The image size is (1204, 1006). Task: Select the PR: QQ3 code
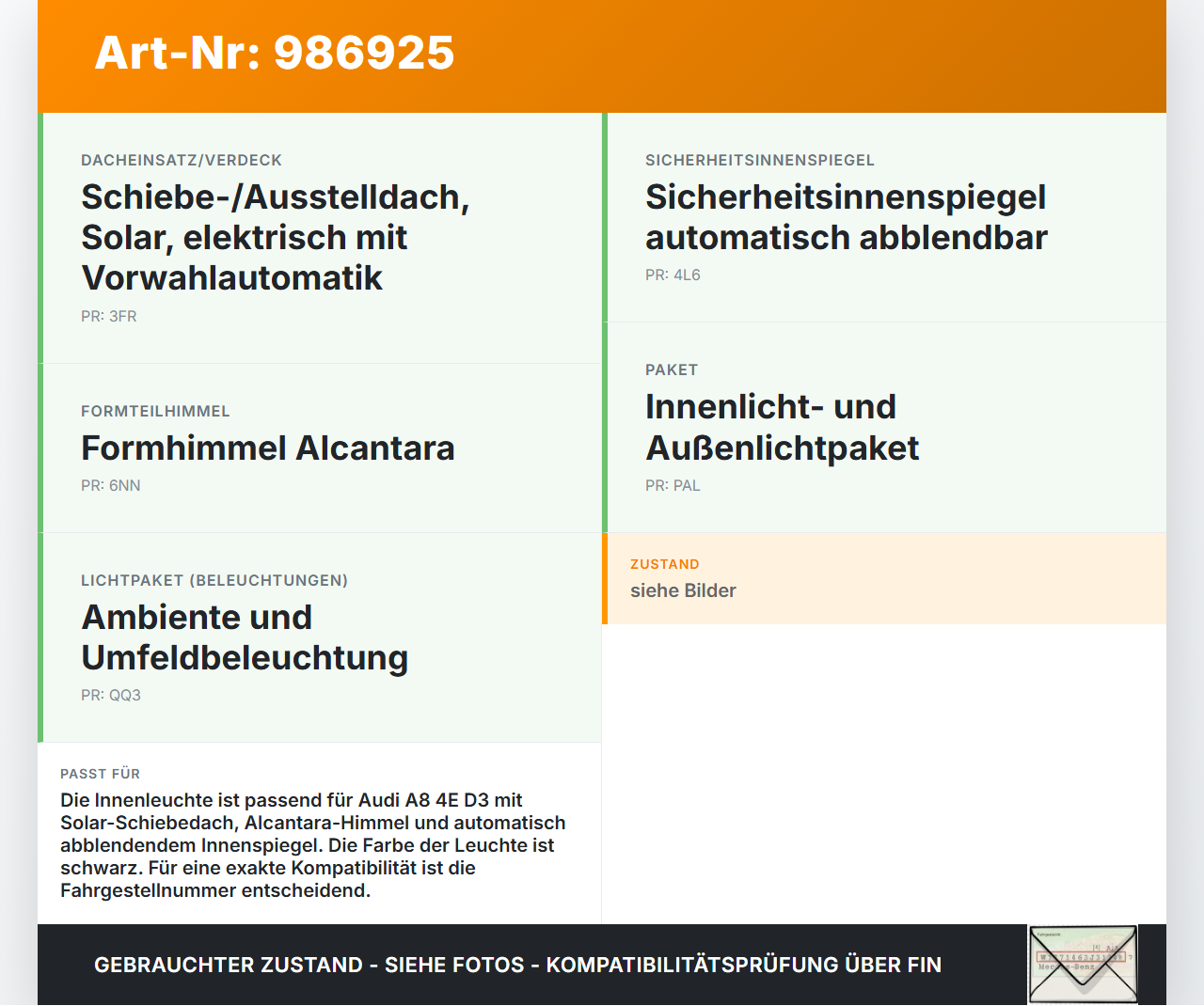click(110, 695)
